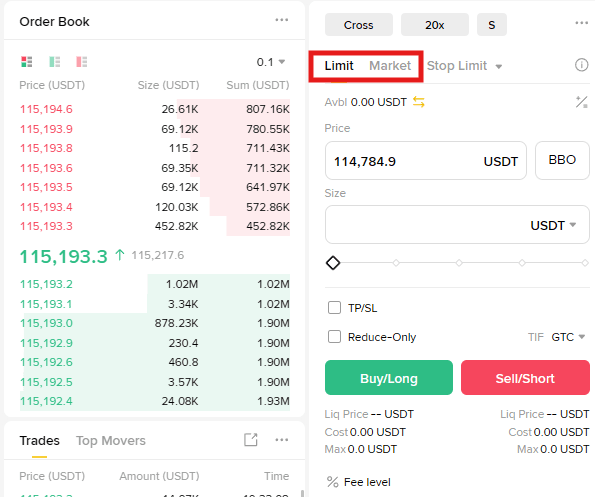Enable the Reduce-Only checkbox
The width and height of the screenshot is (595, 497).
pos(334,337)
